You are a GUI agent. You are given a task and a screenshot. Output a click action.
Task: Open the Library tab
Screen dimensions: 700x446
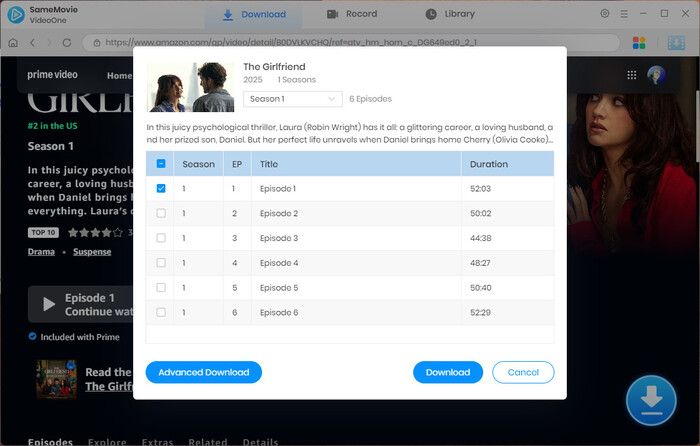450,15
